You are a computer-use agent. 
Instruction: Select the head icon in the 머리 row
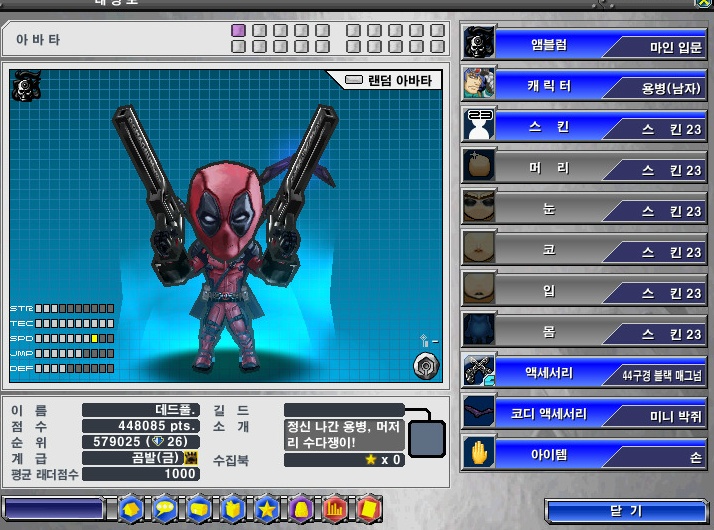[479, 166]
